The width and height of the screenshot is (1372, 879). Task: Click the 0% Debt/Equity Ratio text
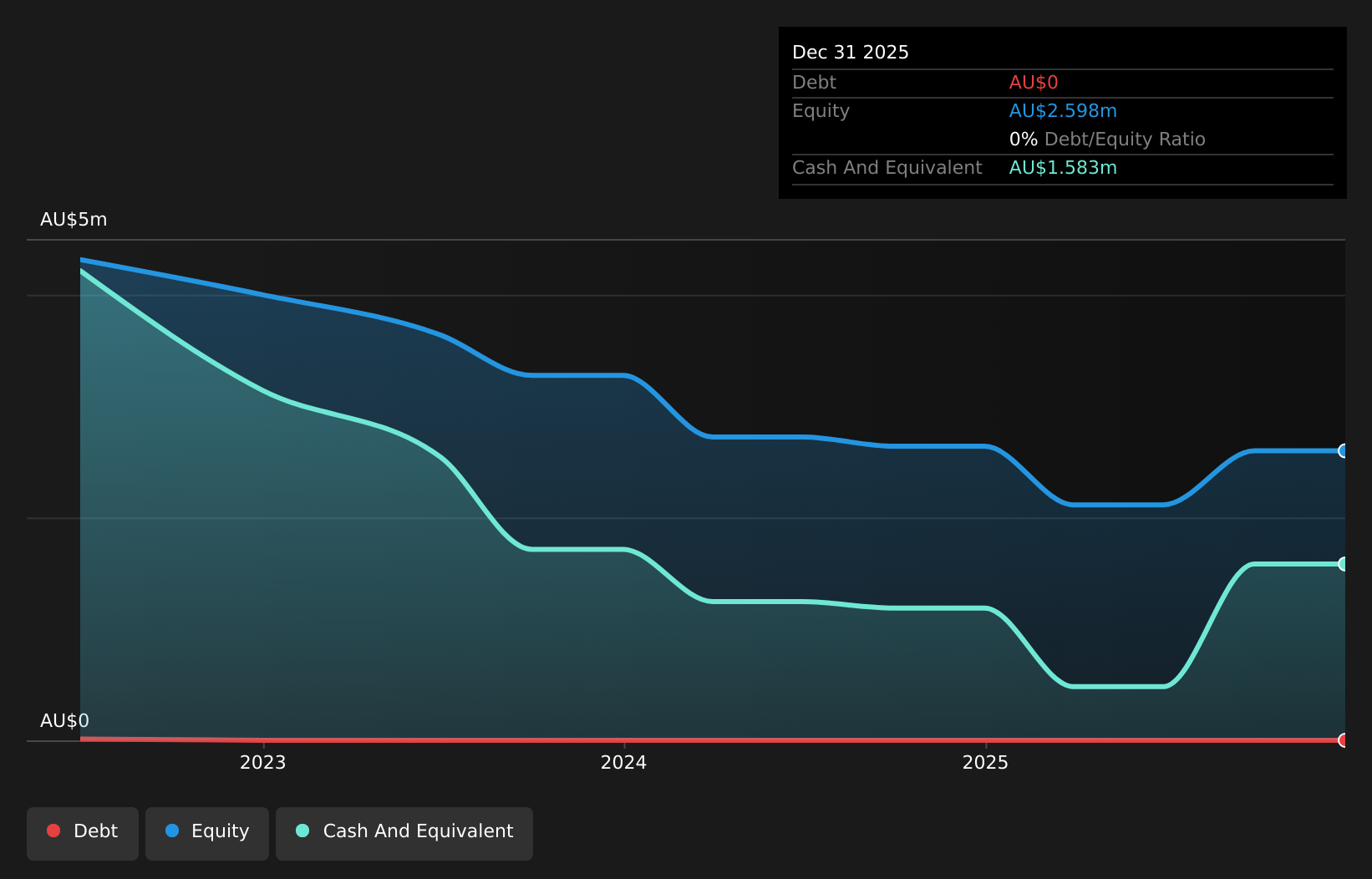(x=1107, y=140)
